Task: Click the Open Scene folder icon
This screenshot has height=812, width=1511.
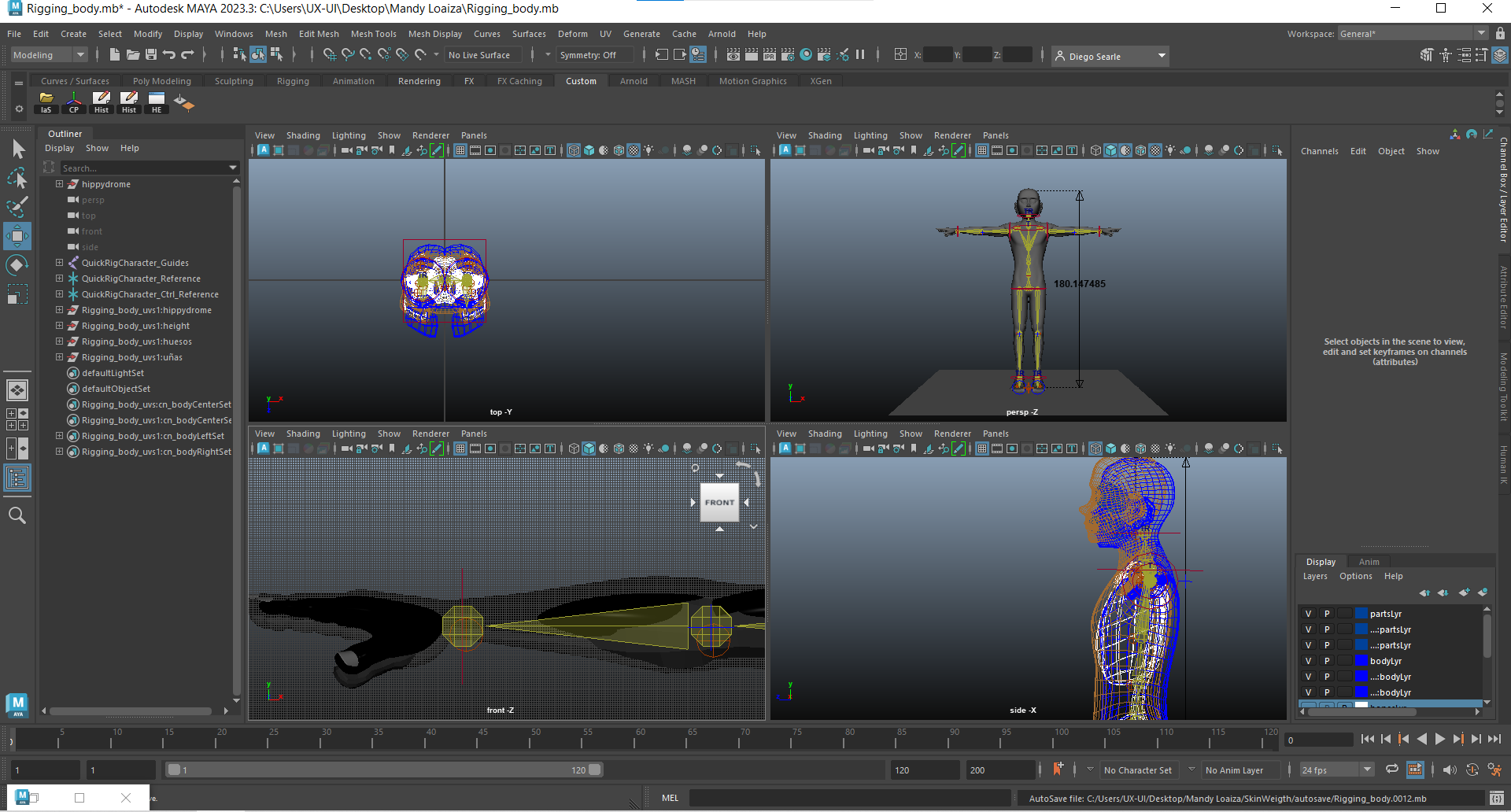Action: (133, 55)
